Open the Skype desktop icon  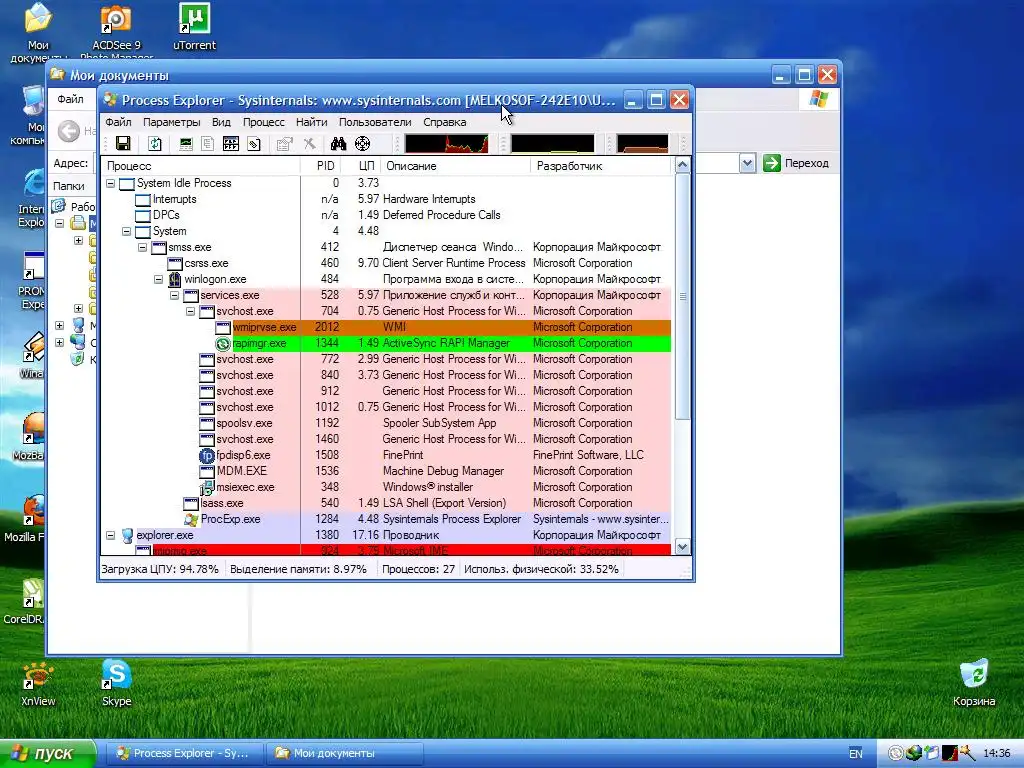point(116,683)
